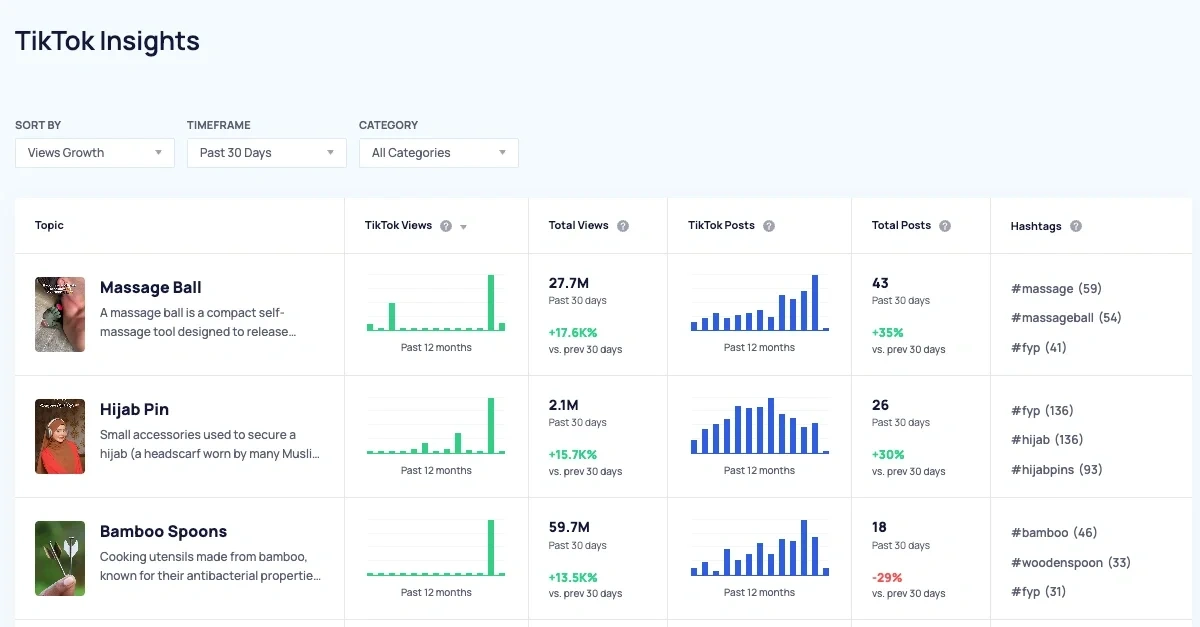The image size is (1200, 627).
Task: Click the help icon beside Total Views
Action: (x=623, y=226)
